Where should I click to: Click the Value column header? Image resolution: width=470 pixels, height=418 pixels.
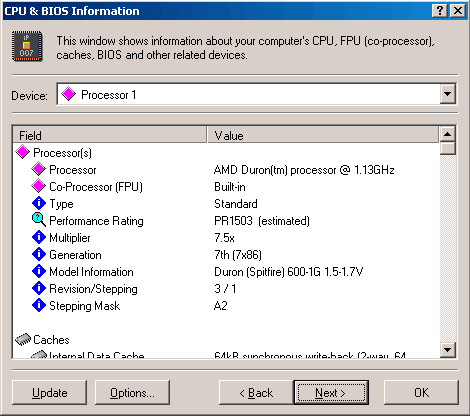click(x=323, y=135)
